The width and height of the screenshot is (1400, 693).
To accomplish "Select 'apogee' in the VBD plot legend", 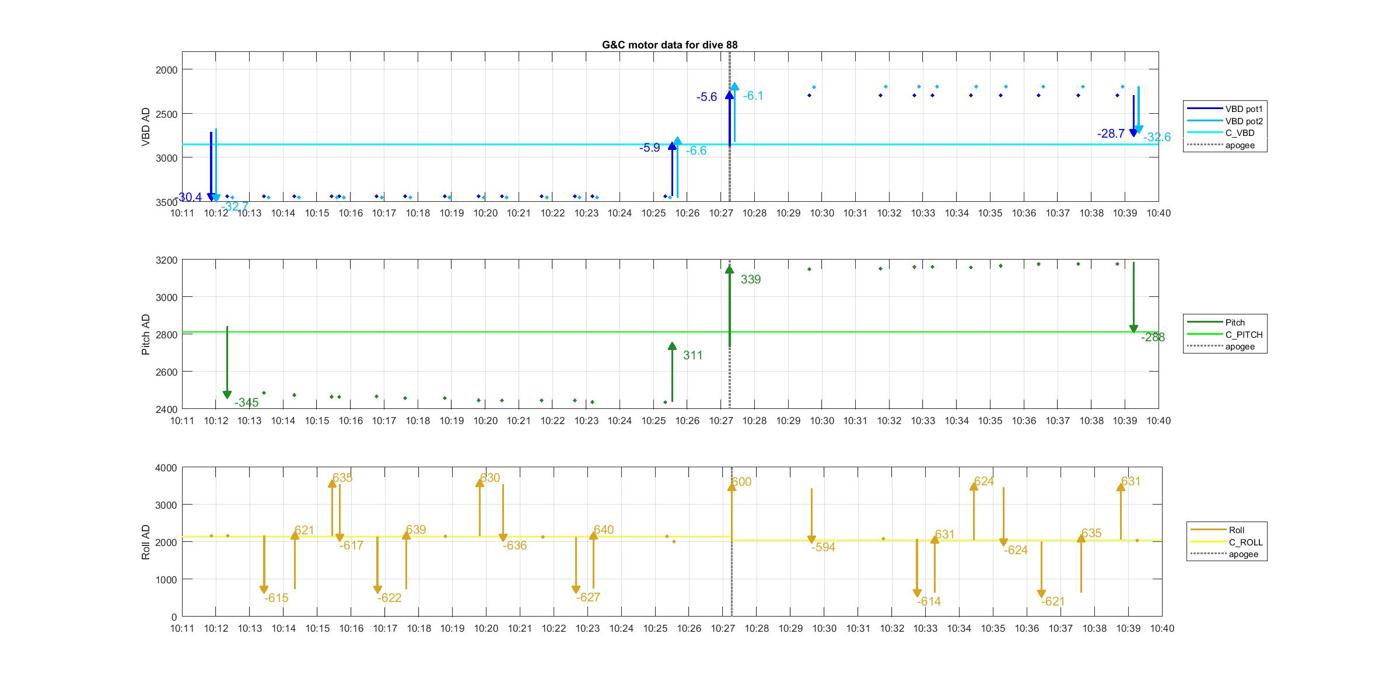I will click(1221, 145).
